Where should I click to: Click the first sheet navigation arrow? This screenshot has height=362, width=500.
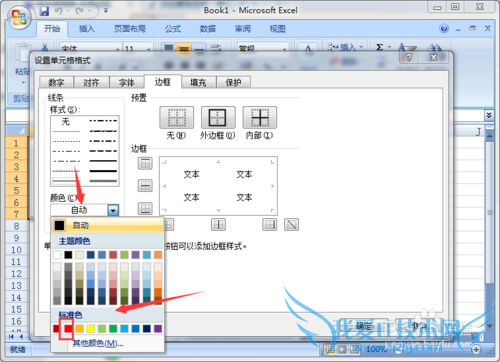pos(11,337)
